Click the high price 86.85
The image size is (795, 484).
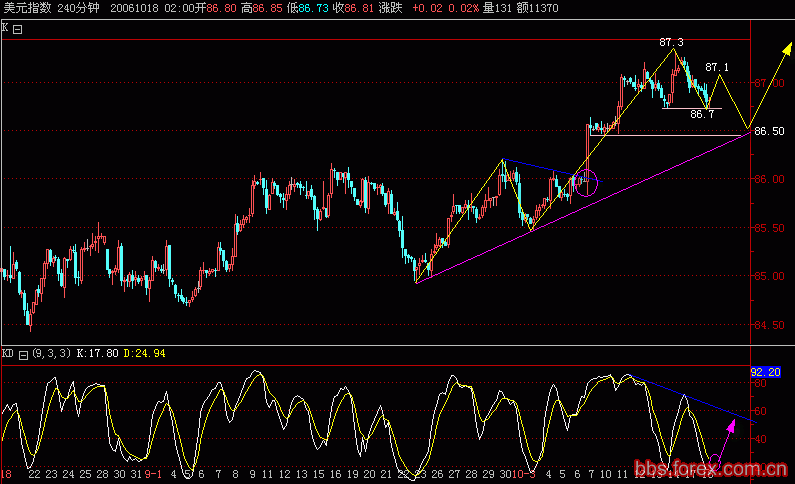[x=267, y=8]
